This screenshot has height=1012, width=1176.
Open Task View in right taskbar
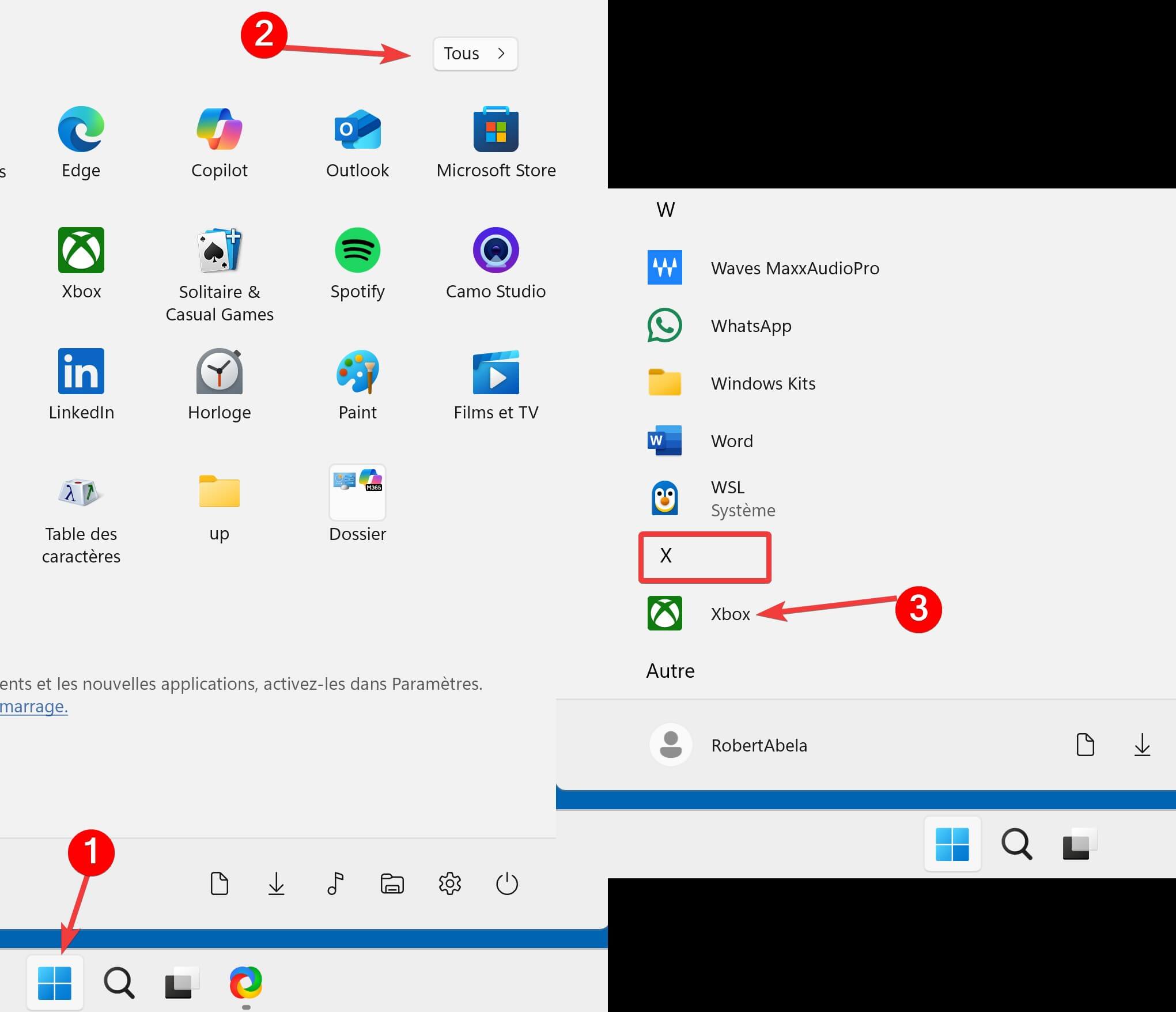click(1080, 844)
